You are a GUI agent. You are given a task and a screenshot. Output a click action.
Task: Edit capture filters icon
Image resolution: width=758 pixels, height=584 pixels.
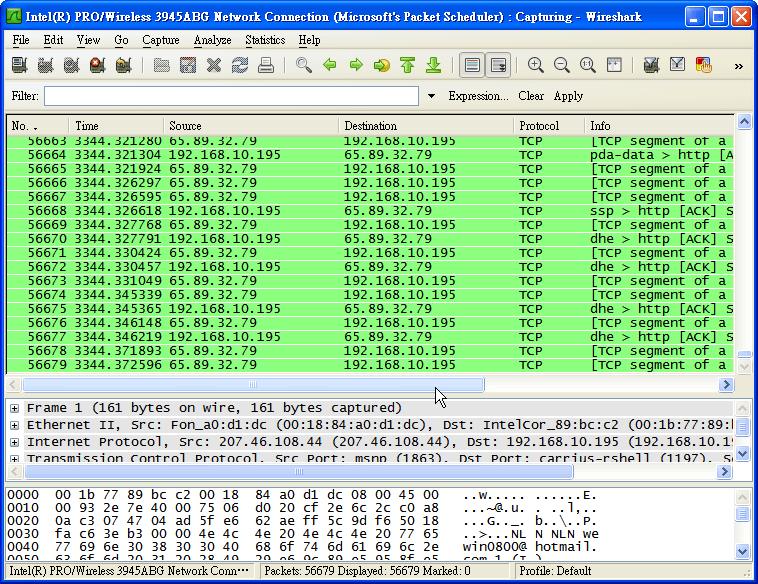pyautogui.click(x=652, y=65)
